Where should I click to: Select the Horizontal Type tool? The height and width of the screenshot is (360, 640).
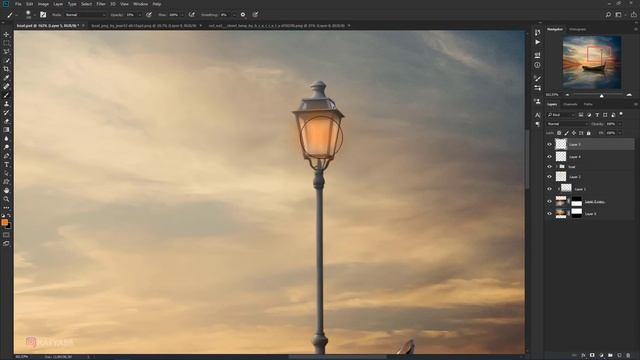tap(6, 164)
